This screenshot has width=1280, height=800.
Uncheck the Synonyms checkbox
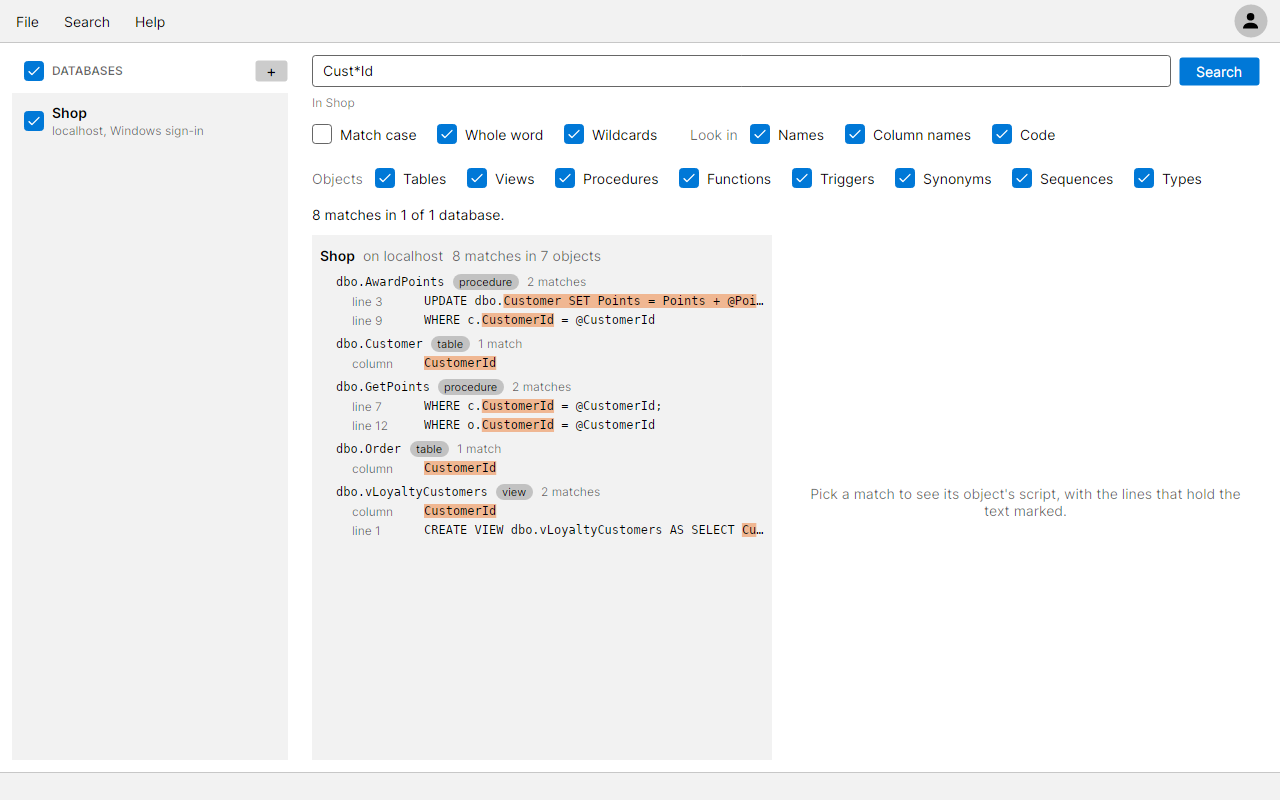pos(905,178)
